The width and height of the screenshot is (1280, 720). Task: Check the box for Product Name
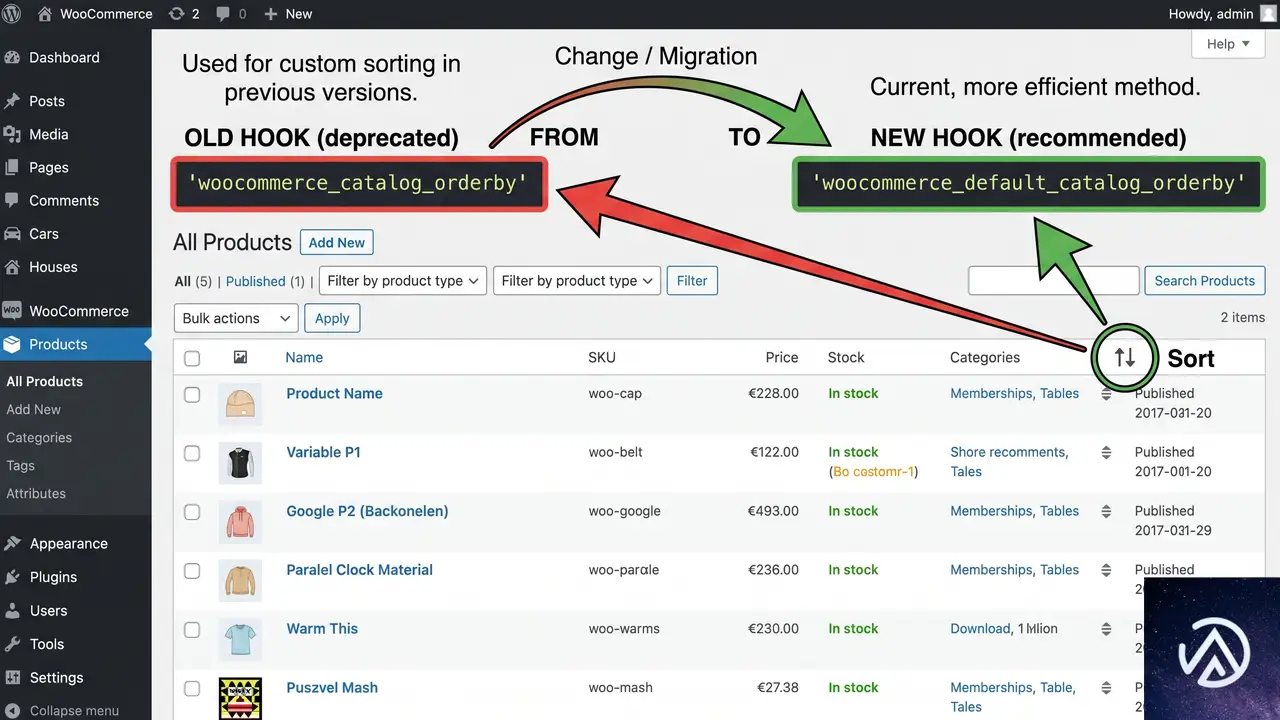click(192, 394)
